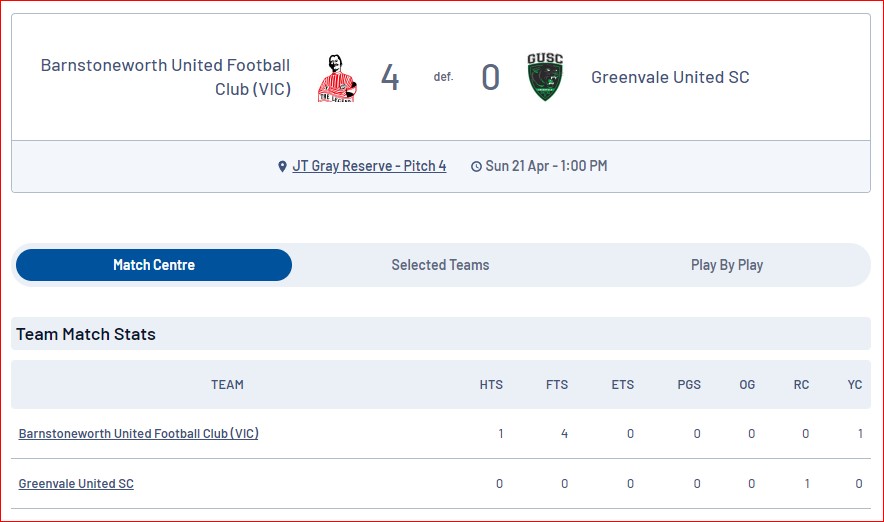884x522 pixels.
Task: Switch to the Selected Teams tab
Action: tap(440, 265)
